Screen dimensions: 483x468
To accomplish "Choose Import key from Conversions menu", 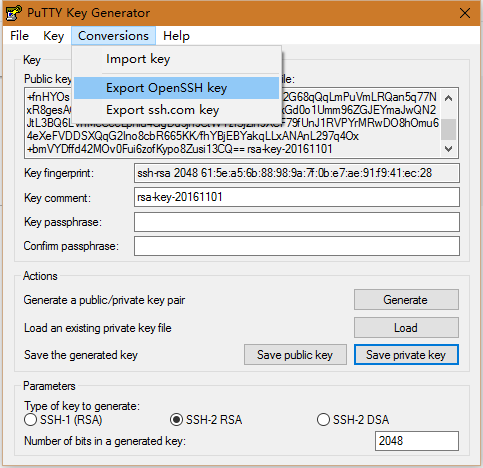I will (x=176, y=59).
